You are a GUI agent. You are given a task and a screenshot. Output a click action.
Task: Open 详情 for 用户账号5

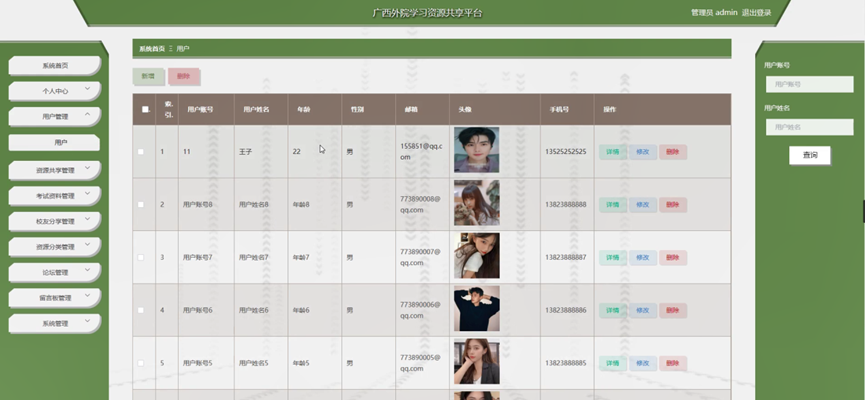[x=612, y=364]
